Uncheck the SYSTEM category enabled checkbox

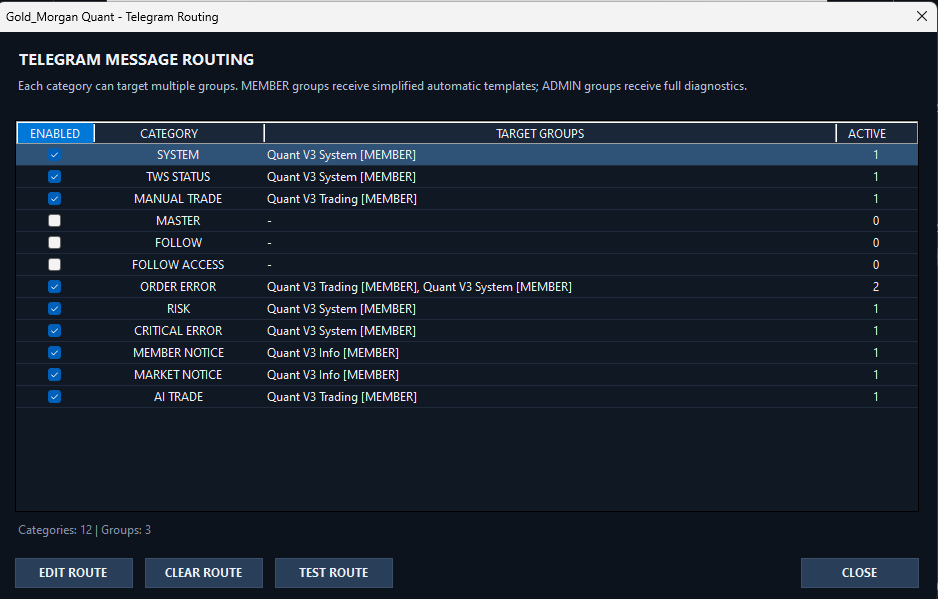click(54, 155)
